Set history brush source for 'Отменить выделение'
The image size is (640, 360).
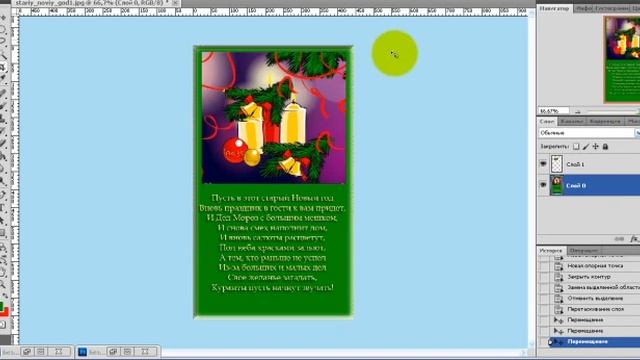[x=544, y=299]
